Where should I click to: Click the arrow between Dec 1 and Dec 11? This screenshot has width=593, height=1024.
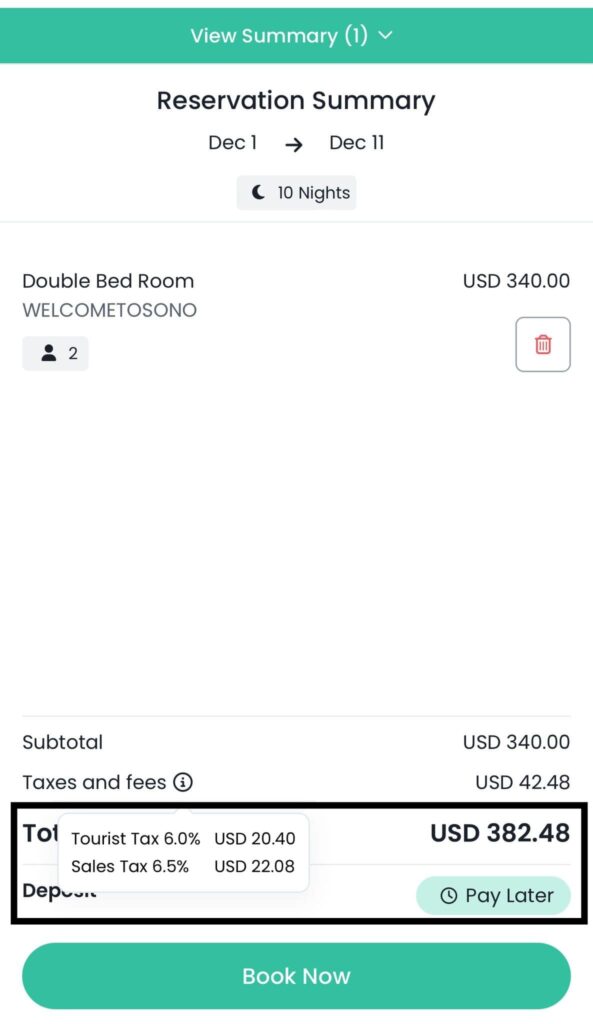293,143
